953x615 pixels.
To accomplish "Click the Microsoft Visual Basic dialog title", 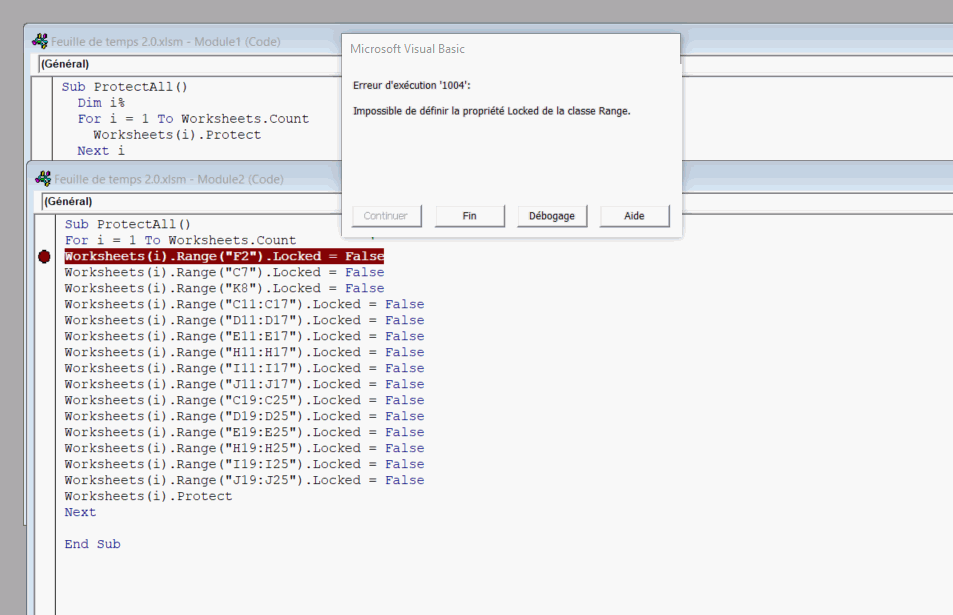I will point(407,49).
